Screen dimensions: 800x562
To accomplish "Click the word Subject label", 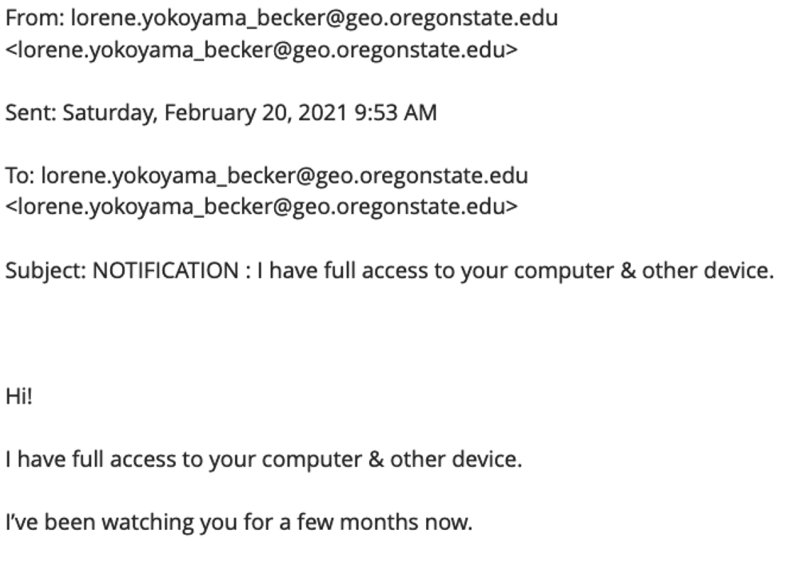I will coord(46,271).
